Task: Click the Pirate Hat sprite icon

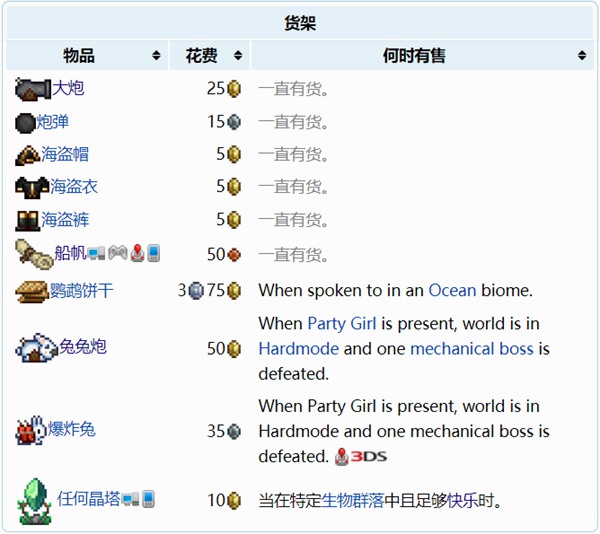Action: tap(28, 155)
